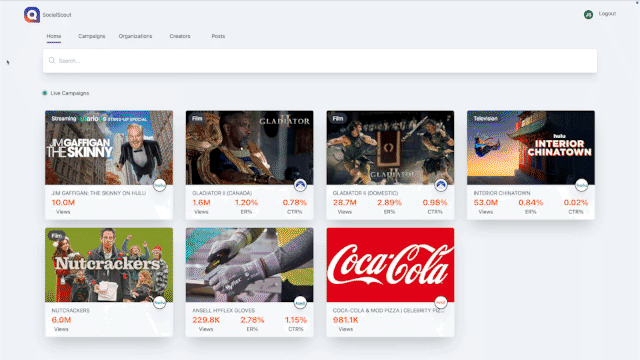Open the Creators tab

pyautogui.click(x=180, y=36)
